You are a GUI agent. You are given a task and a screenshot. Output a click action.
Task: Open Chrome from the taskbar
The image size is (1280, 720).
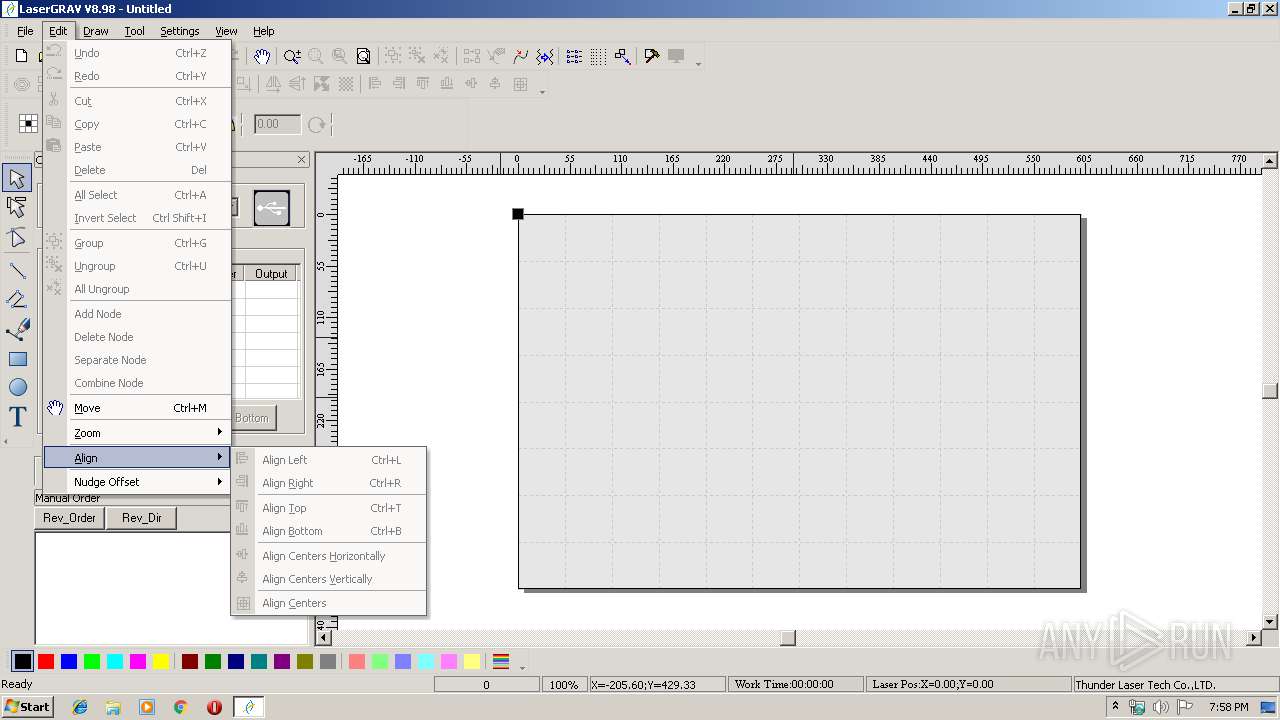(x=181, y=707)
